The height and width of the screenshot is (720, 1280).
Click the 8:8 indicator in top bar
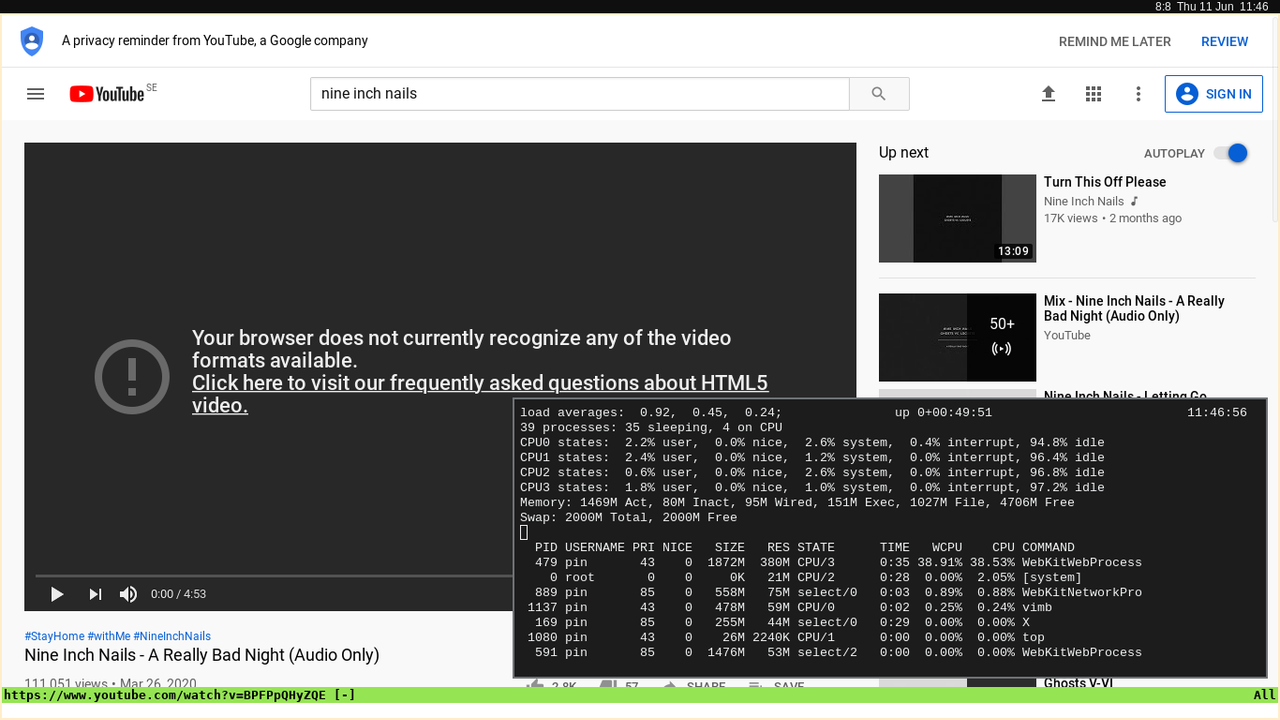click(1163, 7)
